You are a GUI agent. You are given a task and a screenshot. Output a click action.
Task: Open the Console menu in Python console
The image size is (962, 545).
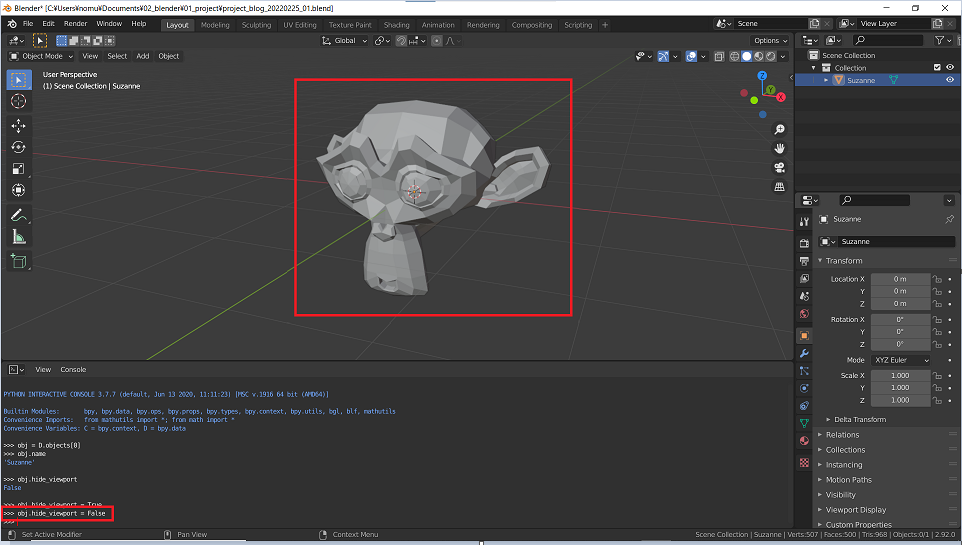pyautogui.click(x=73, y=370)
